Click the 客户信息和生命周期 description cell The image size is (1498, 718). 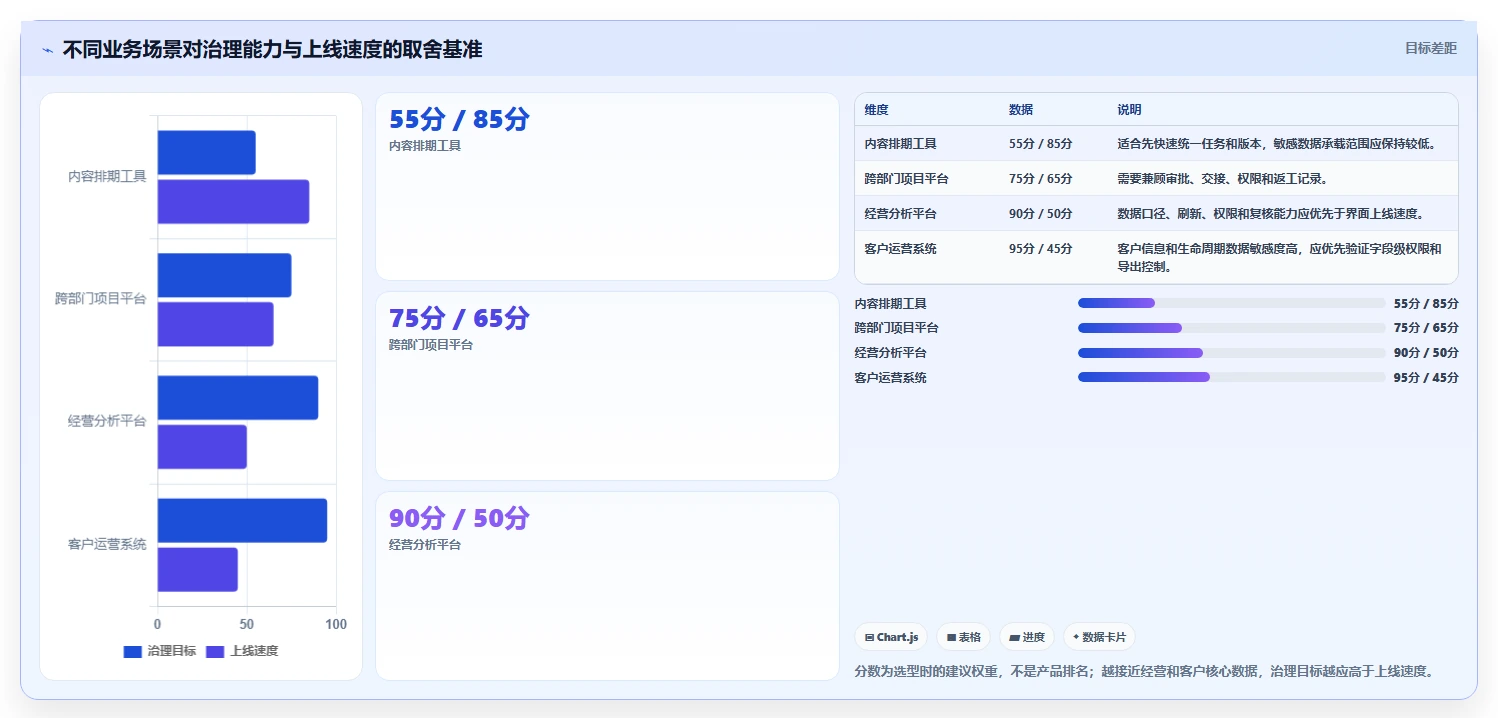[x=1280, y=258]
